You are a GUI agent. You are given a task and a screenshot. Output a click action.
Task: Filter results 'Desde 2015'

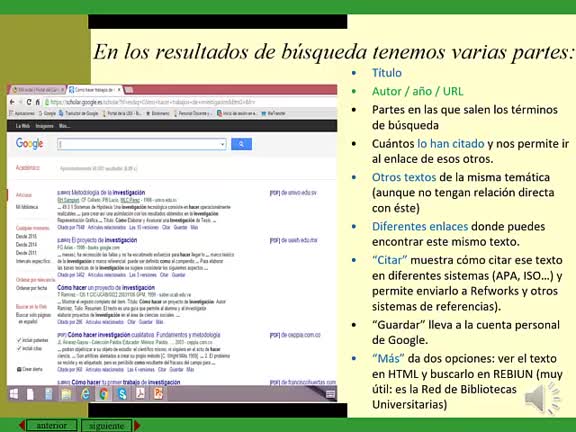tap(26, 237)
